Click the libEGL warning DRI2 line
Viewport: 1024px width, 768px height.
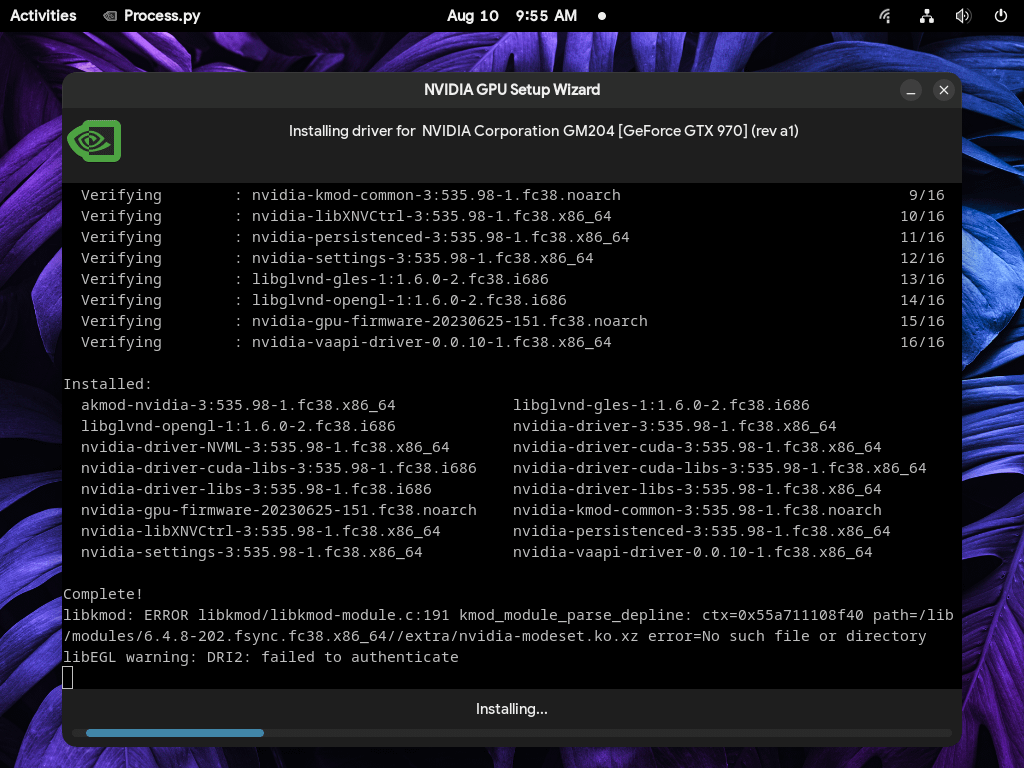pyautogui.click(x=261, y=657)
